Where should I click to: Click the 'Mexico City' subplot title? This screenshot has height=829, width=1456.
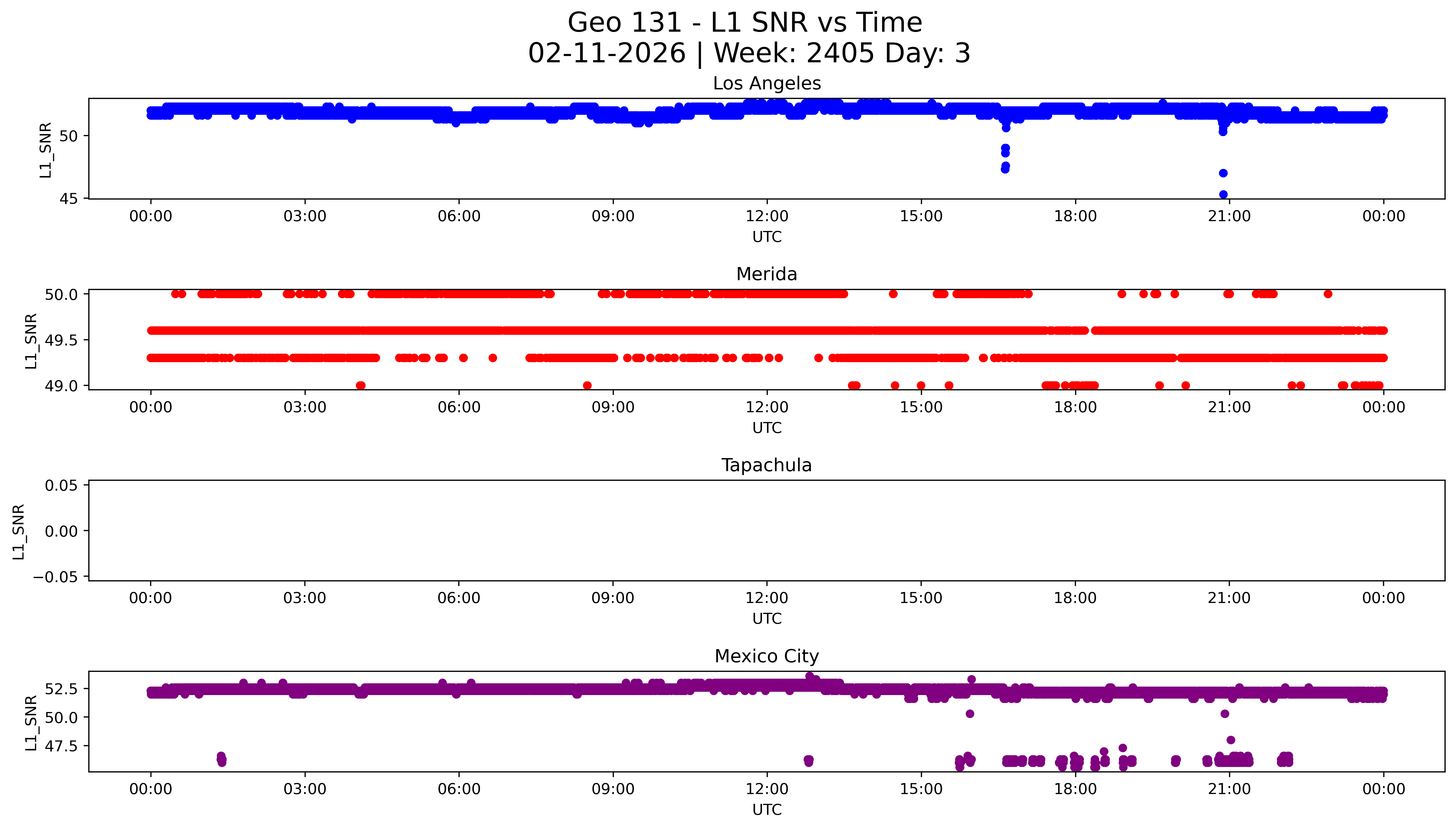click(x=766, y=657)
